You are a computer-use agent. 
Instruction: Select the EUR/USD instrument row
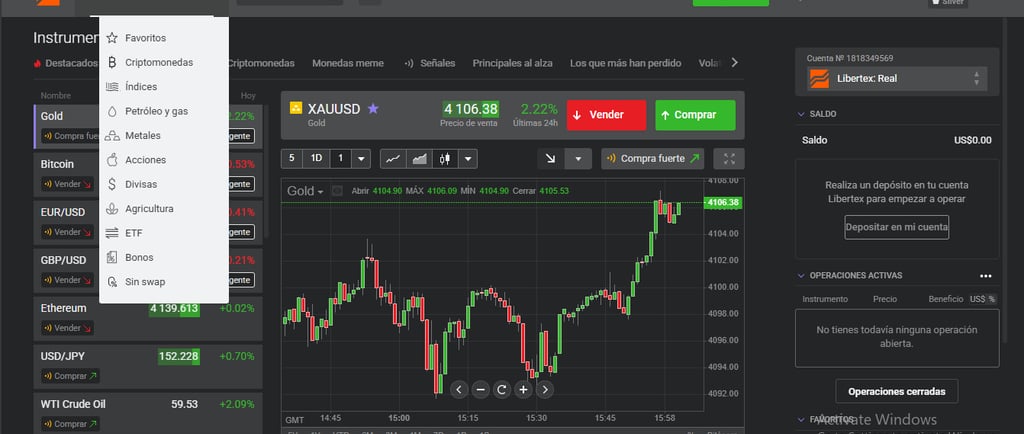pos(148,222)
